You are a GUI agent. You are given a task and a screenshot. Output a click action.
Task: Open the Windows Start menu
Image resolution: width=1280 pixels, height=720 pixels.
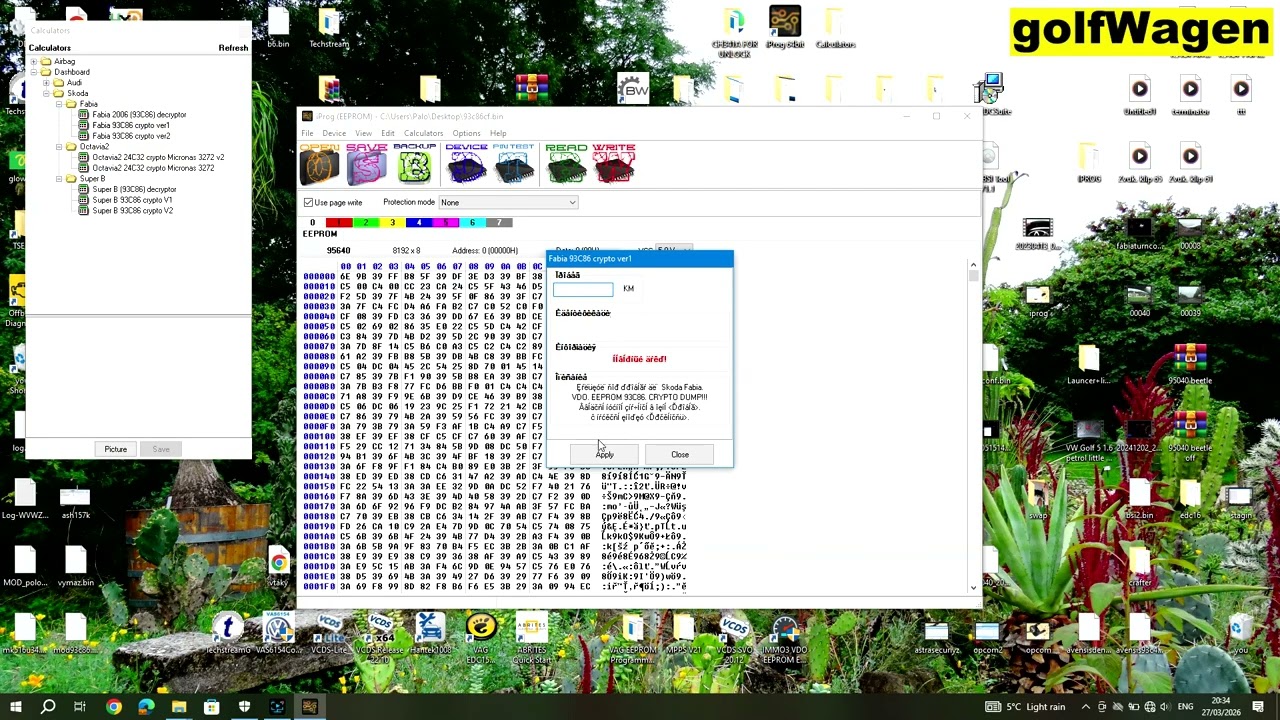tap(15, 707)
